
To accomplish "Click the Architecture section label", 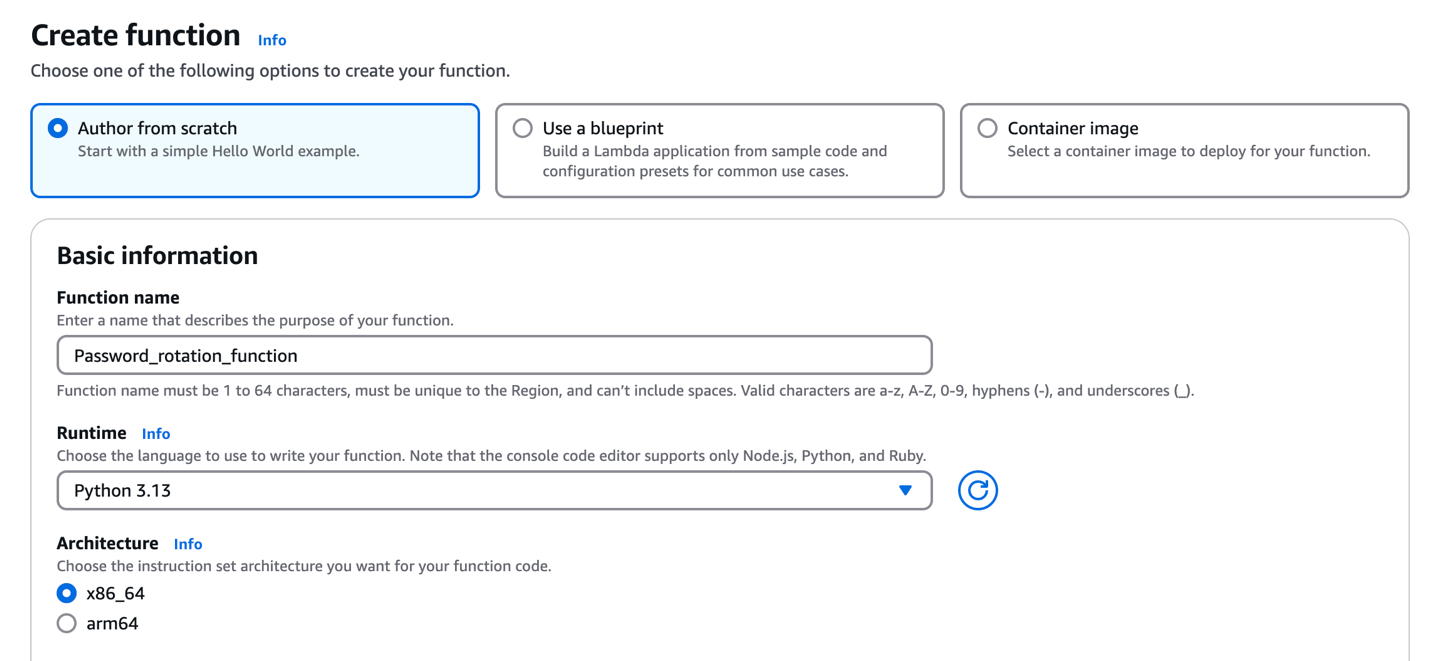I will (x=107, y=543).
